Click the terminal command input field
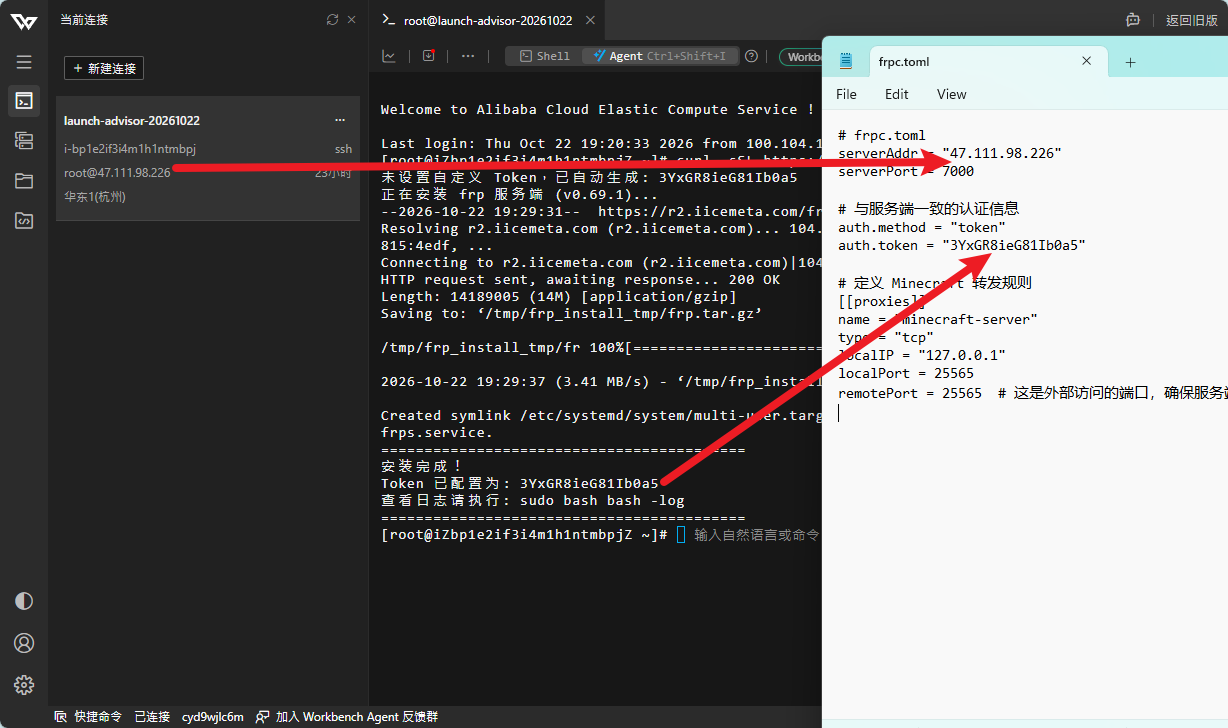Image resolution: width=1228 pixels, height=728 pixels. (757, 535)
